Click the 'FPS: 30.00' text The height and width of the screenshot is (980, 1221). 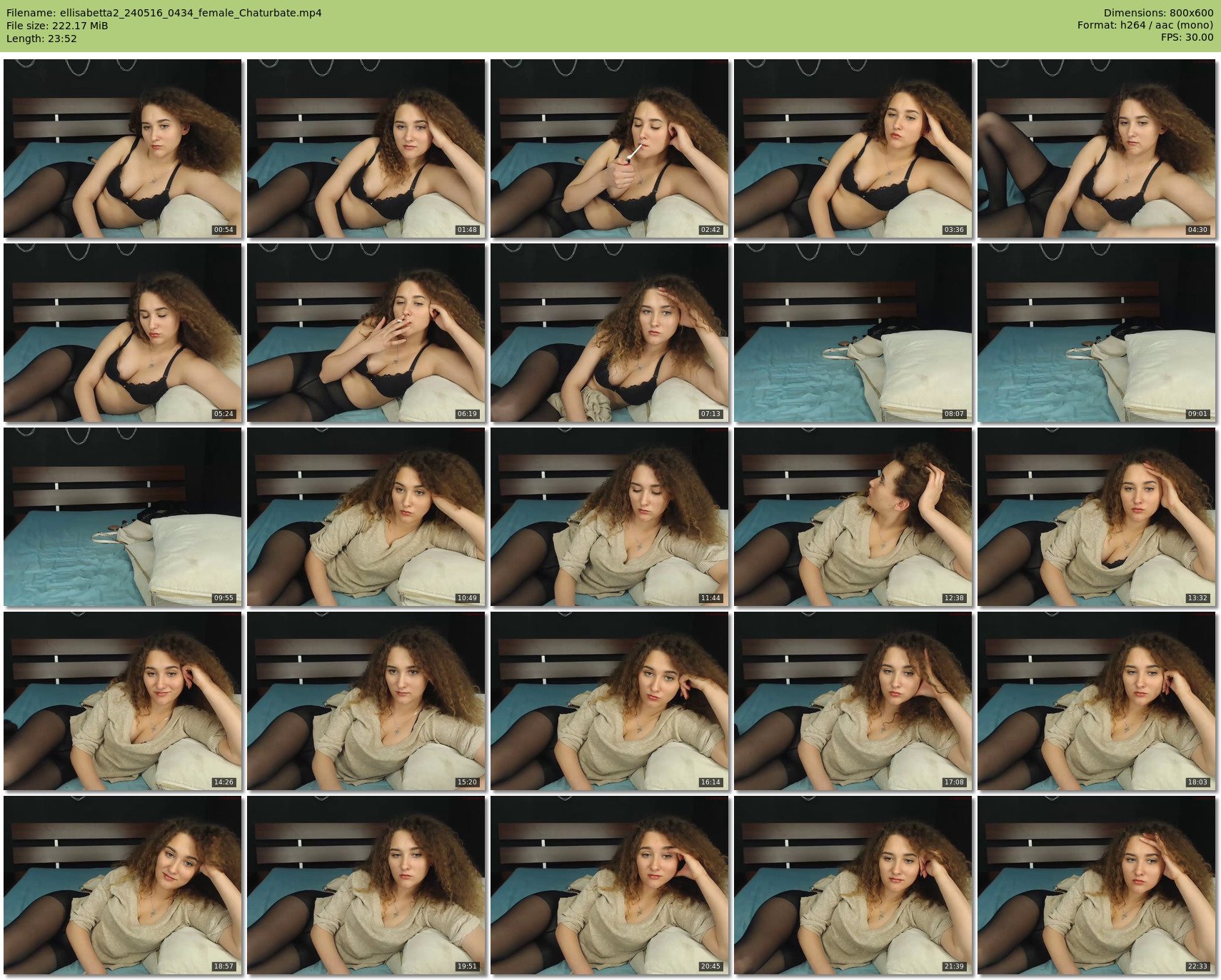point(1187,39)
